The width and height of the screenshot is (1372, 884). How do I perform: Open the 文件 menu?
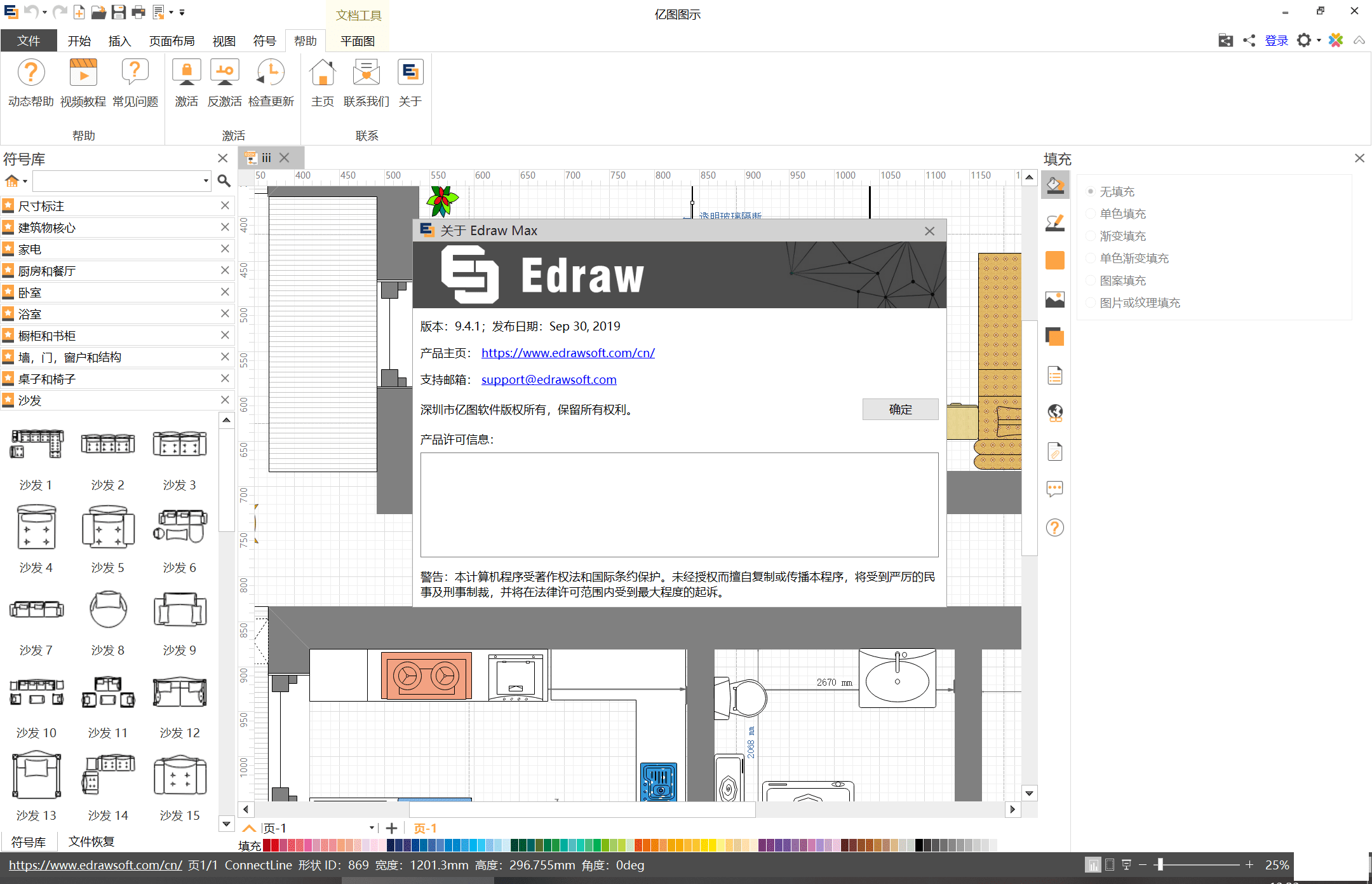pyautogui.click(x=29, y=41)
